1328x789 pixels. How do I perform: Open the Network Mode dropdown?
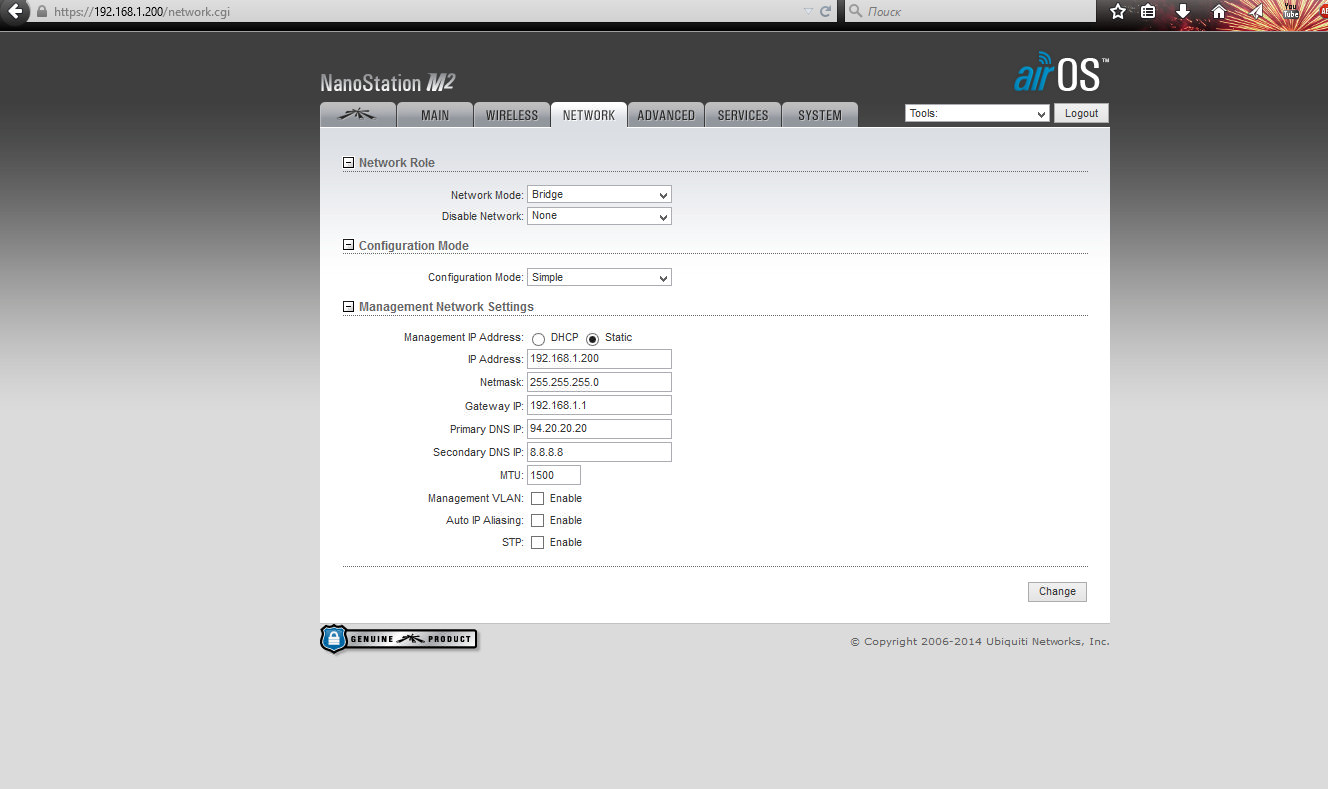tap(598, 195)
